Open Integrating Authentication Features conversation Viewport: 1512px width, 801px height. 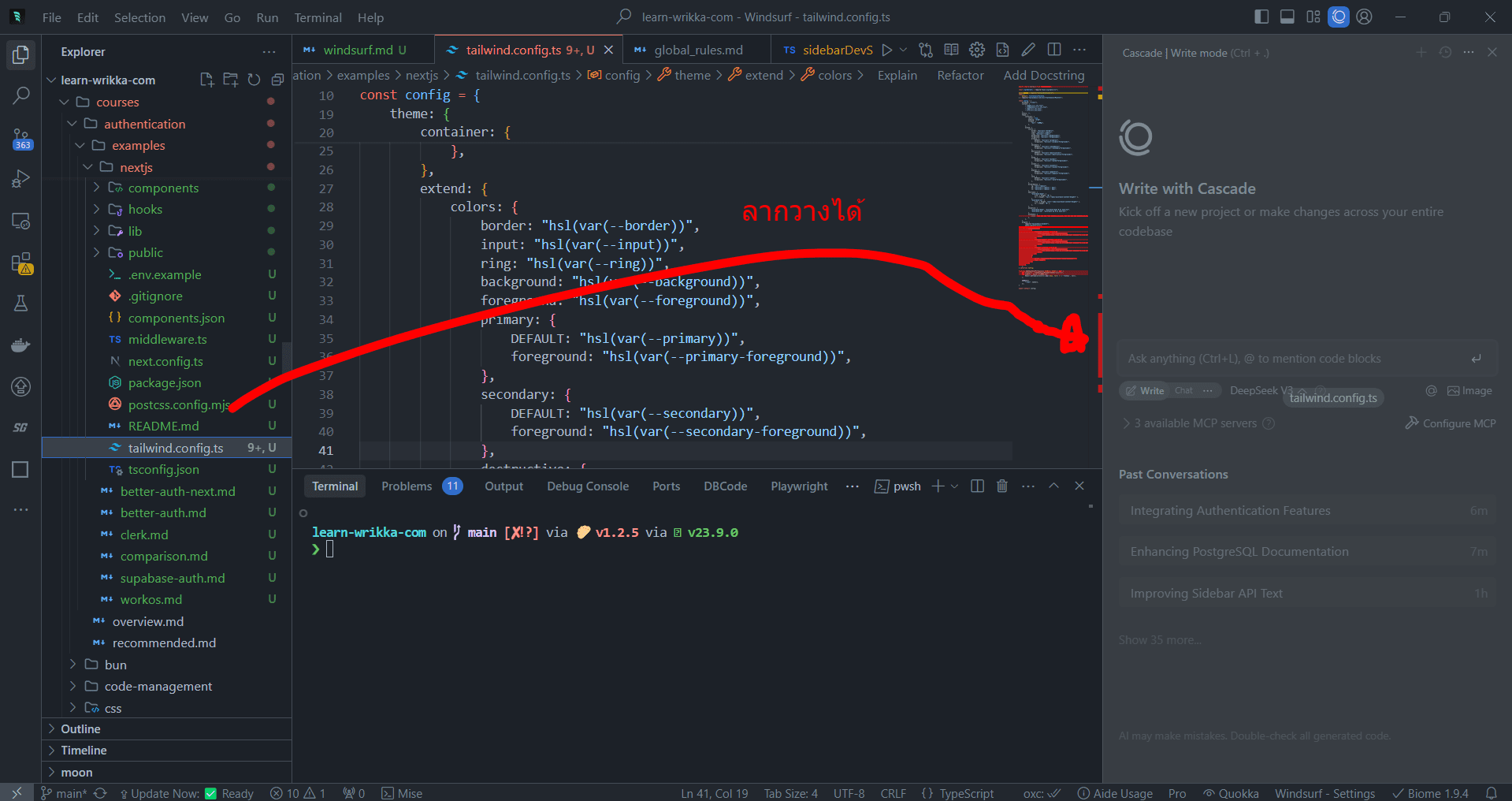tap(1307, 510)
